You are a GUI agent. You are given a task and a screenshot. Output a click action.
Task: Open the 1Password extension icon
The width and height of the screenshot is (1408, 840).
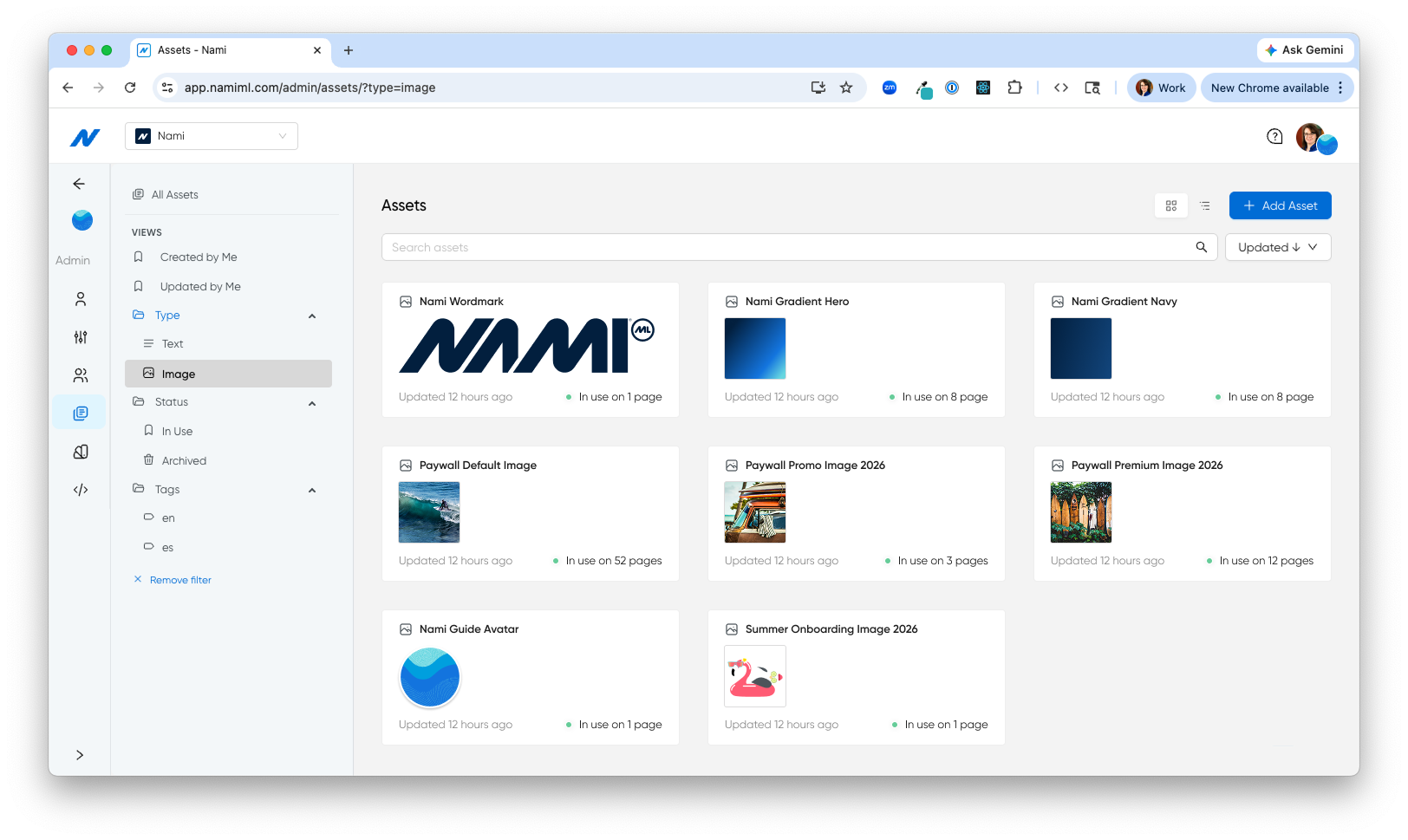point(952,88)
